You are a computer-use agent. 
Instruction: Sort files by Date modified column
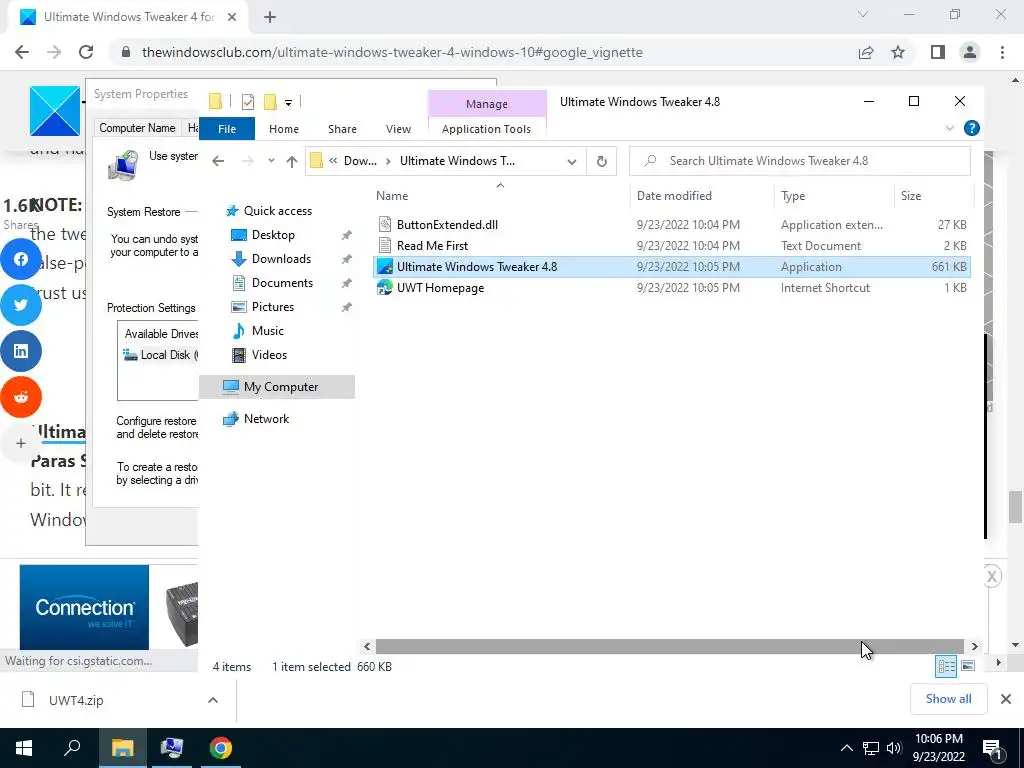tap(674, 196)
